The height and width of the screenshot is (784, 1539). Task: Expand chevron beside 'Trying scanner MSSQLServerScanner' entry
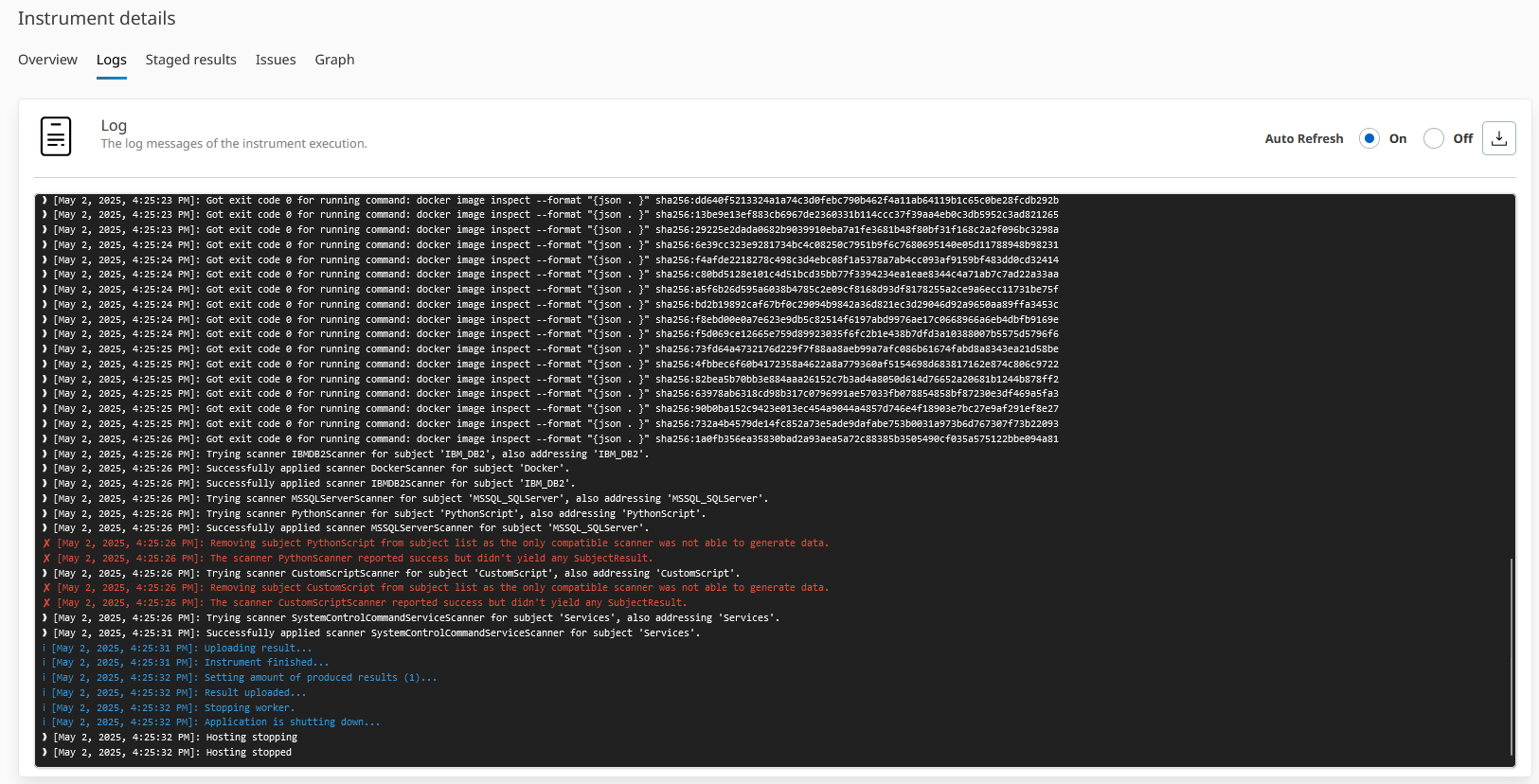click(x=45, y=499)
